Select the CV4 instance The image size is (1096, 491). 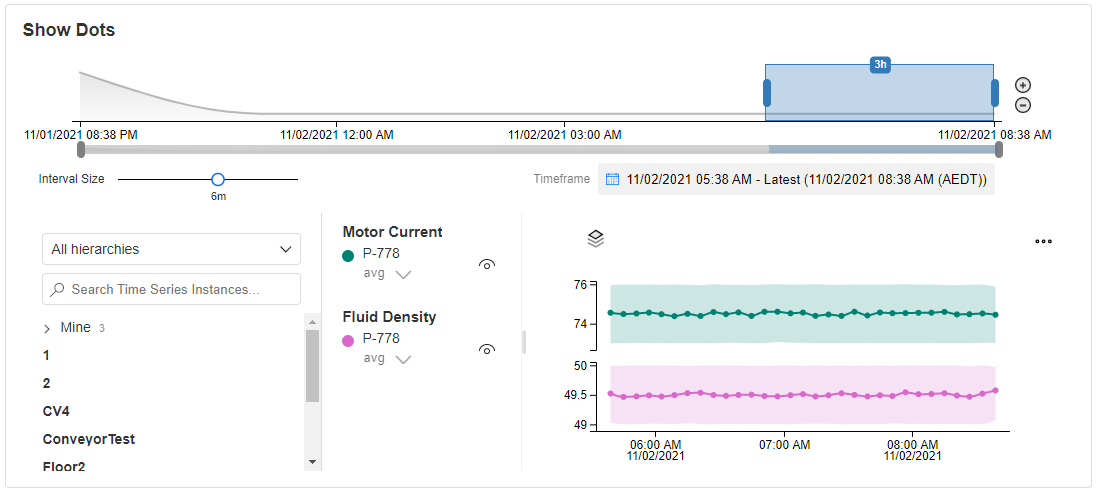click(x=56, y=411)
